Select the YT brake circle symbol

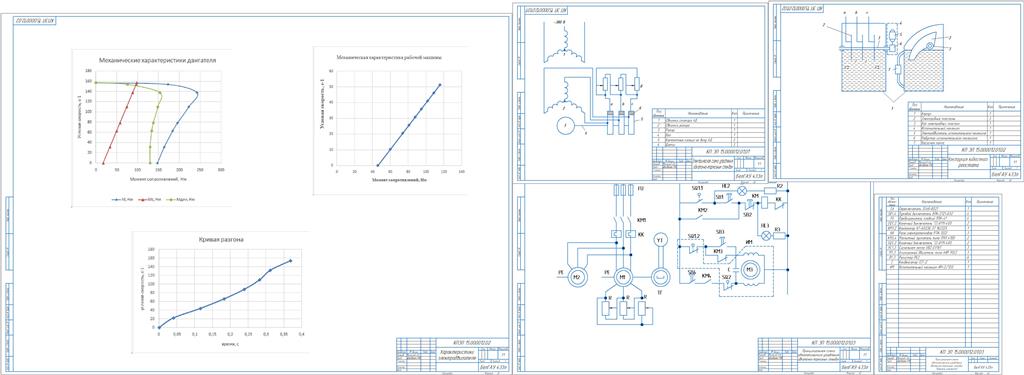(660, 240)
